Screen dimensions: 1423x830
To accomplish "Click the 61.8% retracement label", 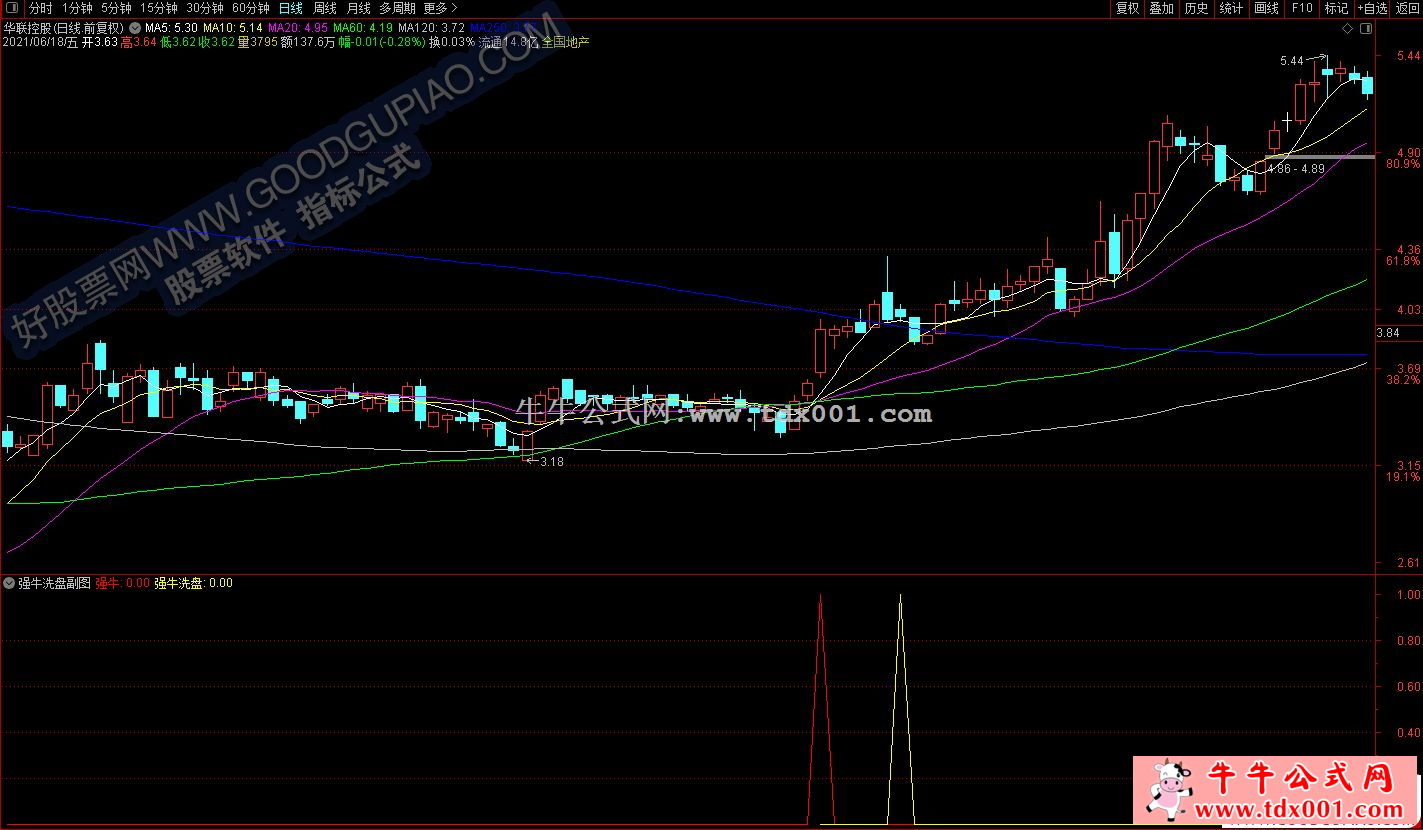I will [1403, 261].
